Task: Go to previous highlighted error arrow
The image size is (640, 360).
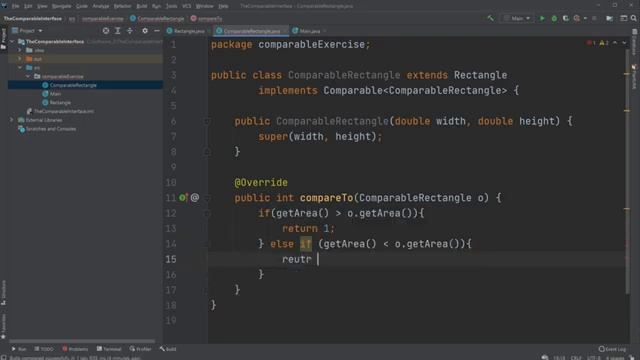Action: tap(615, 43)
